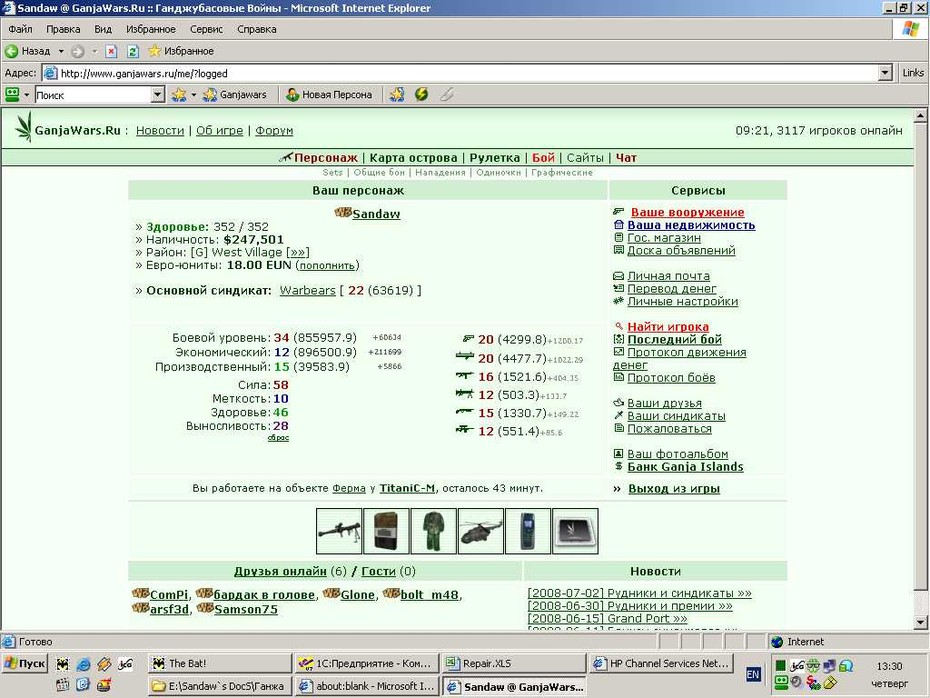The height and width of the screenshot is (698, 930).
Task: Open the Файл menu
Action: [20, 29]
